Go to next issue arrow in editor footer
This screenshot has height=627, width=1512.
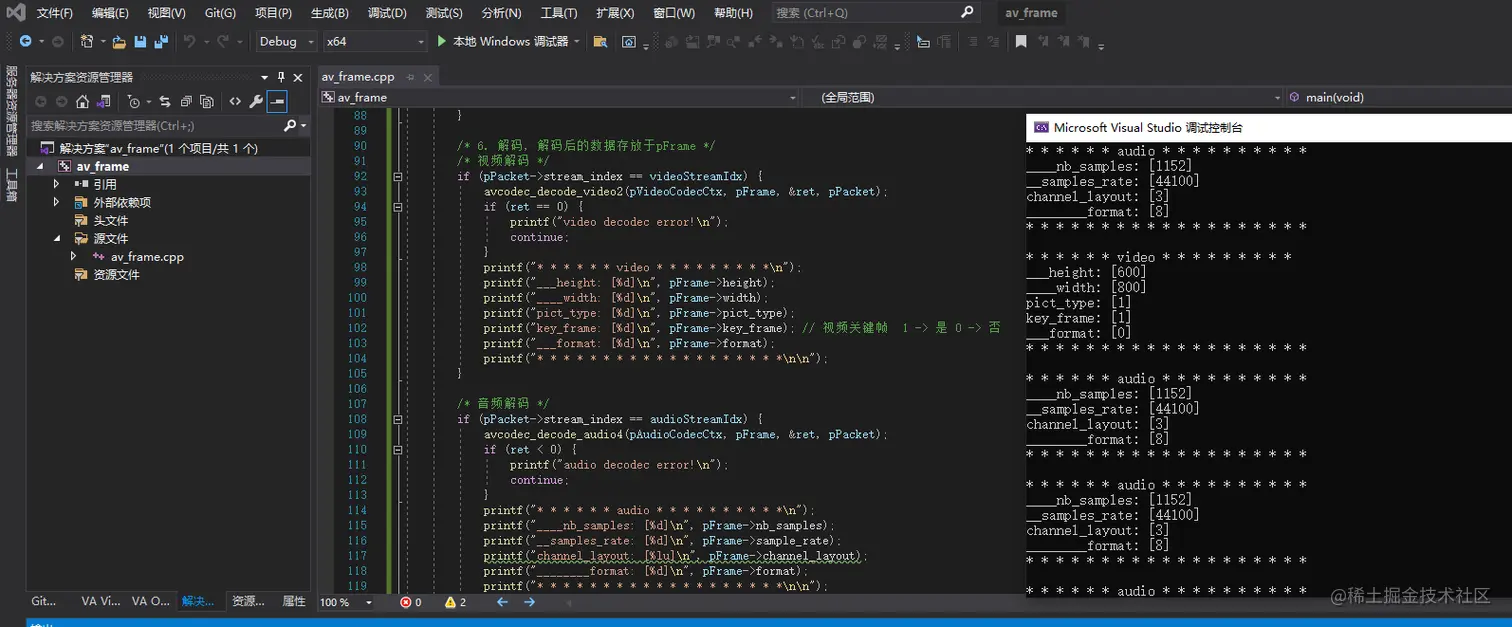529,602
